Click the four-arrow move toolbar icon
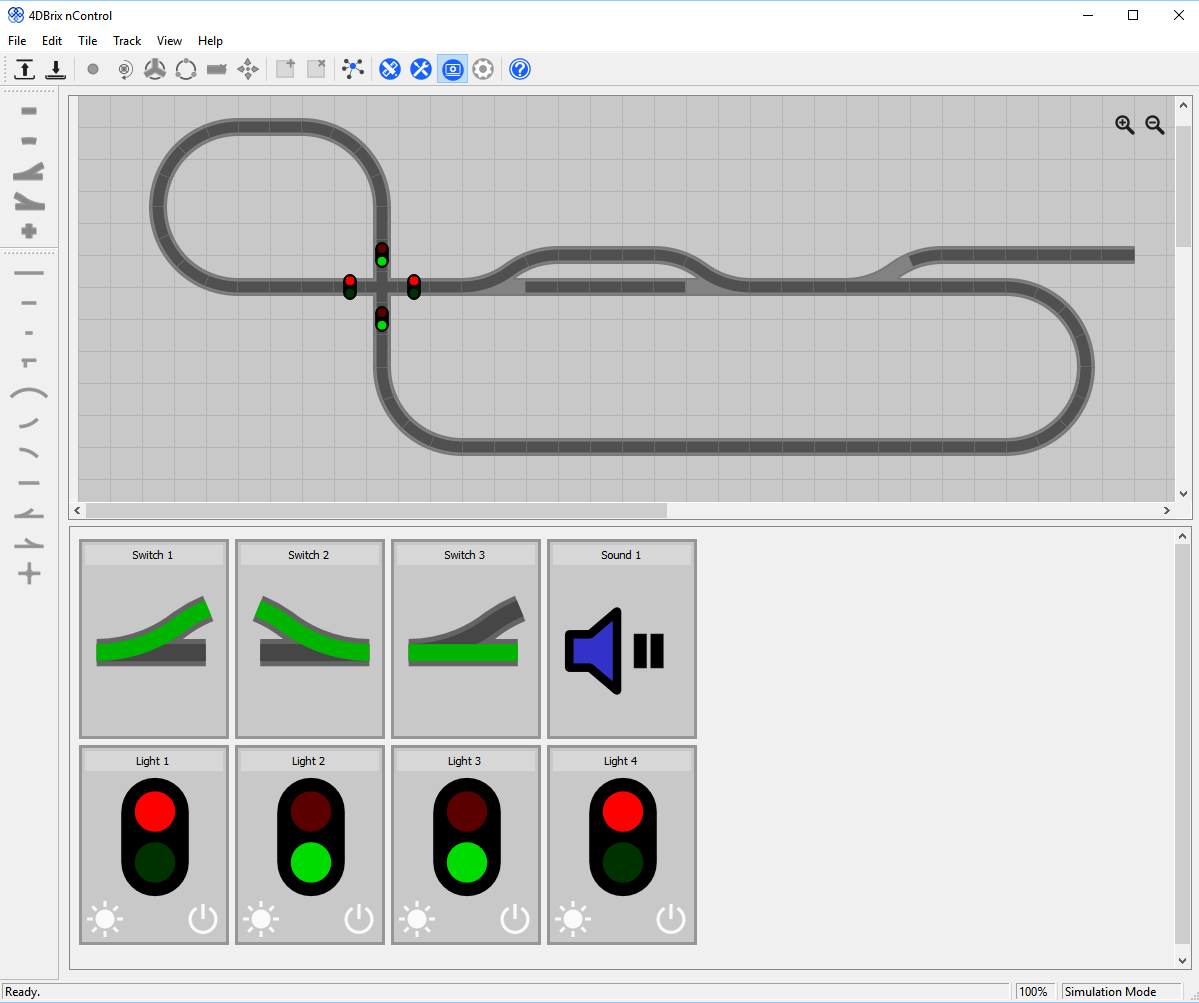1199x1003 pixels. coord(248,70)
